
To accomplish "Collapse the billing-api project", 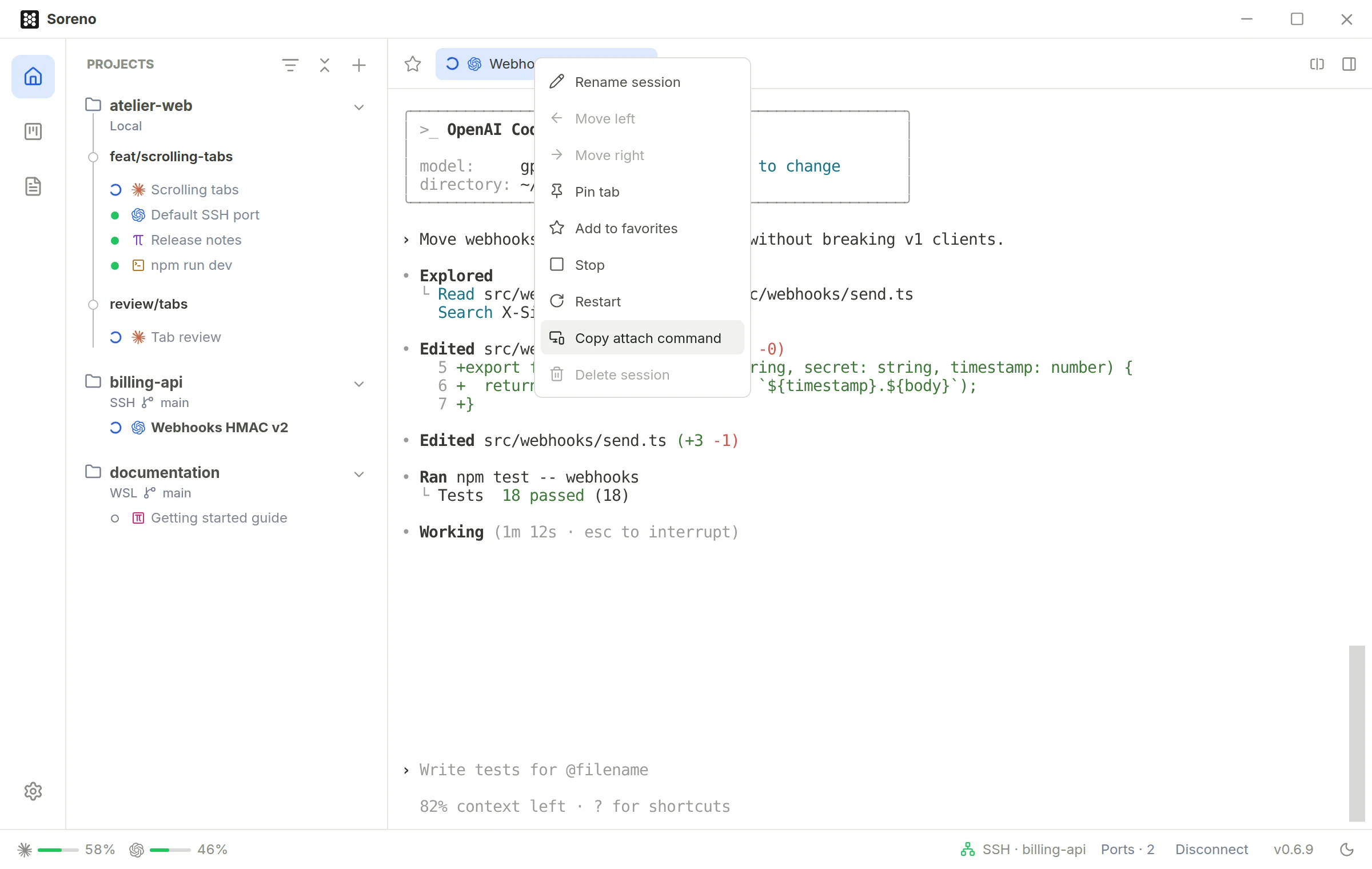I will click(x=359, y=384).
